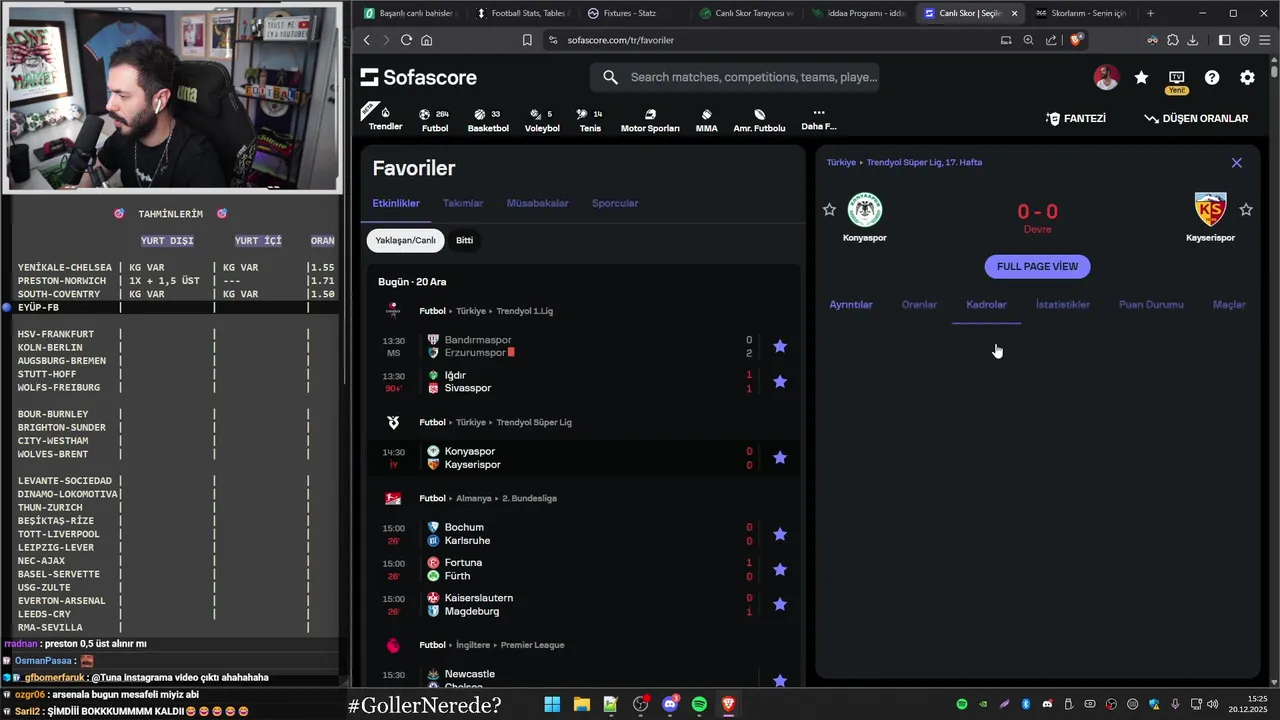
Task: Open the MMA sports category
Action: [706, 120]
